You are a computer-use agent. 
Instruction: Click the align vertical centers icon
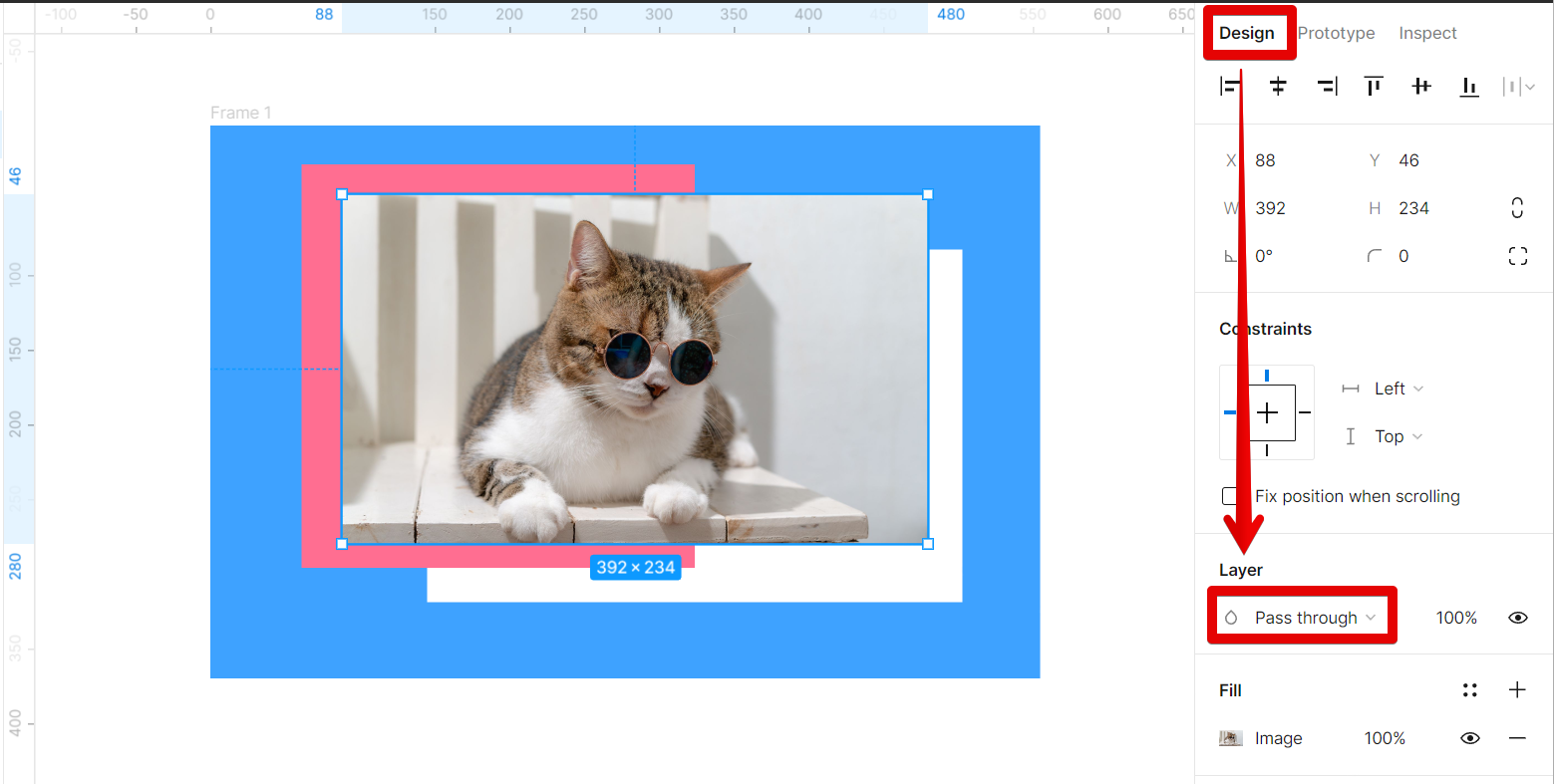click(x=1421, y=87)
